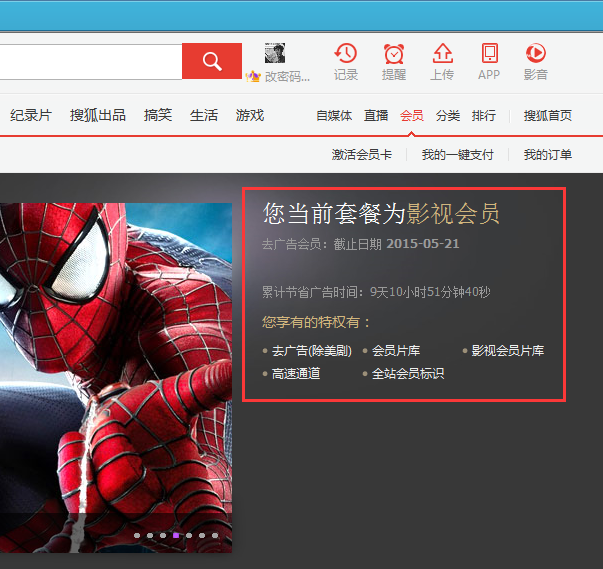
Task: Go to the 搞笑 channel
Action: (x=158, y=115)
